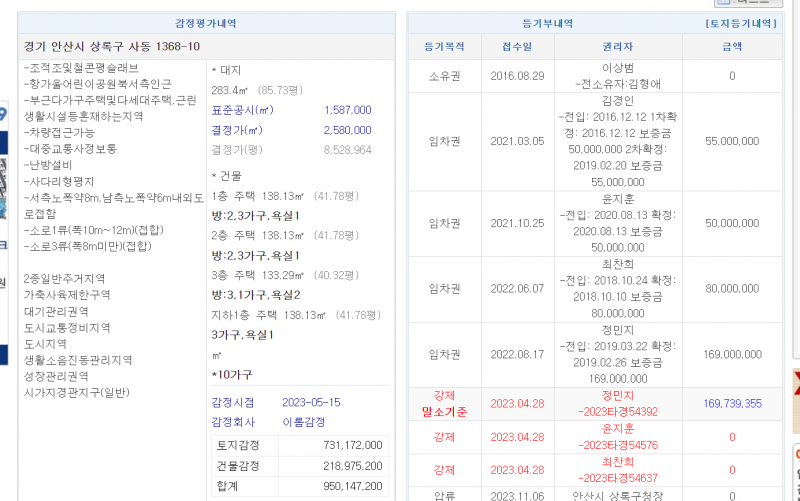Image resolution: width=800 pixels, height=501 pixels.
Task: Click the 169,739,355 amount in blue
Action: coord(732,403)
